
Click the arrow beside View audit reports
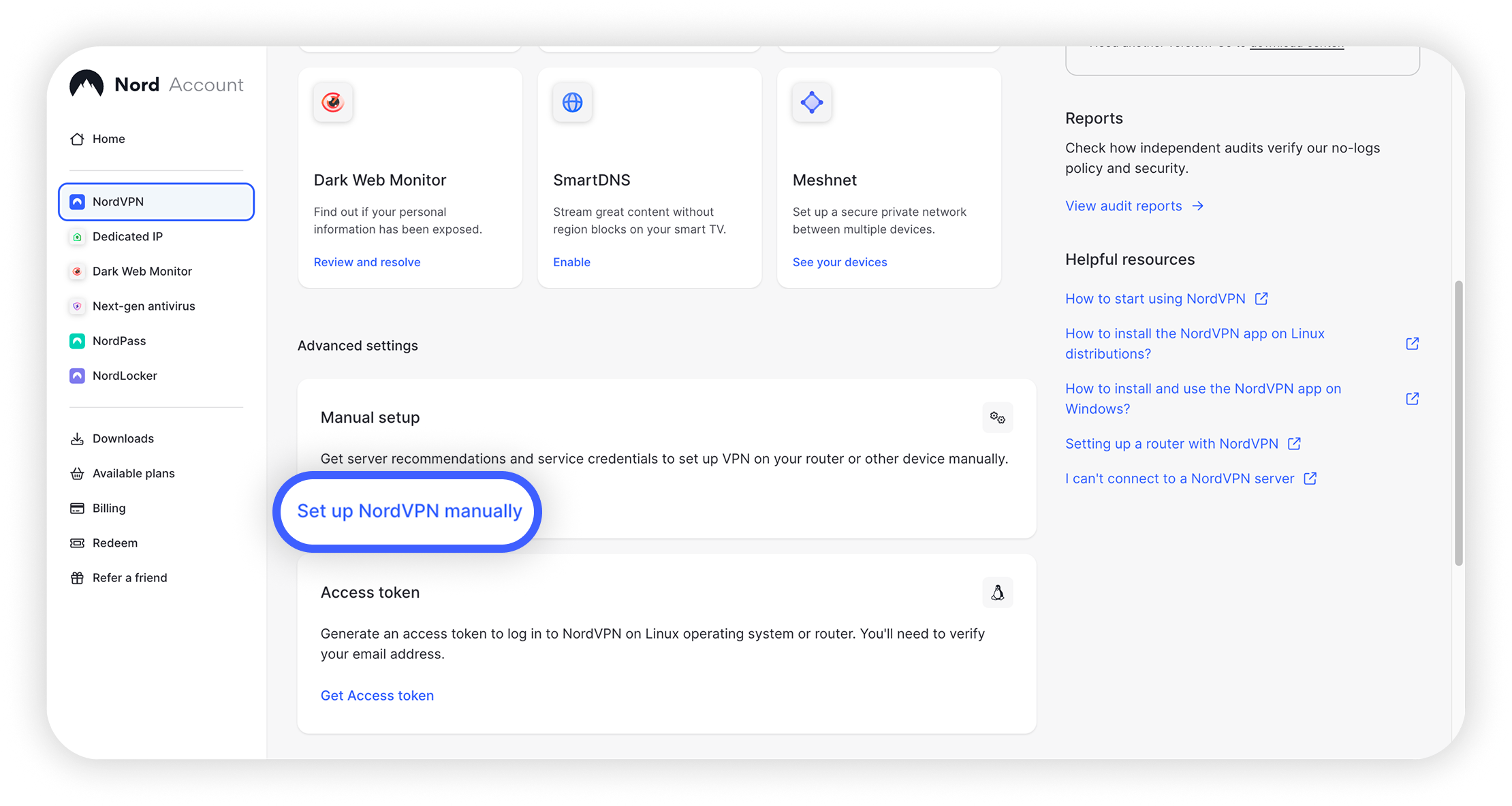(x=1198, y=206)
